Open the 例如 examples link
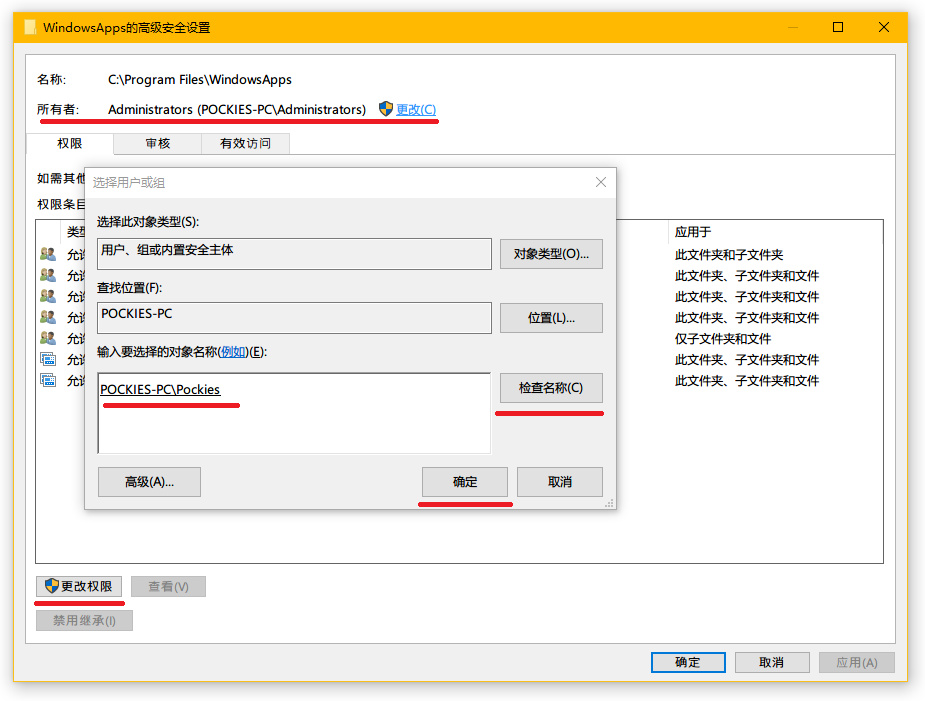925x701 pixels. click(x=233, y=352)
